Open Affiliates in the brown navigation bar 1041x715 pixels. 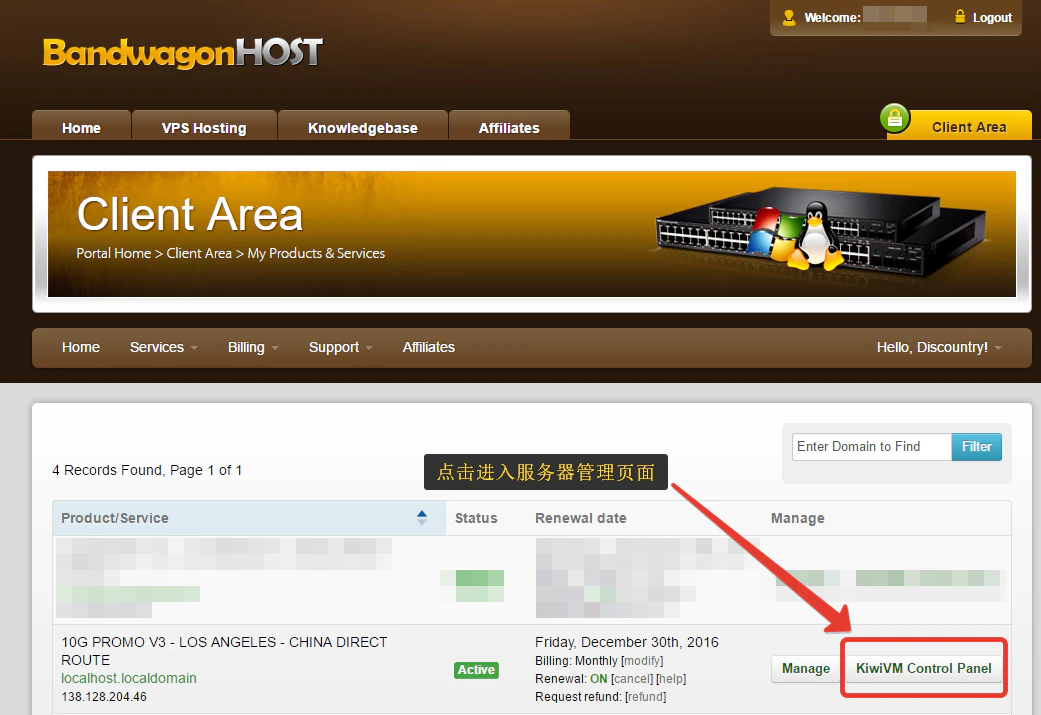[428, 347]
